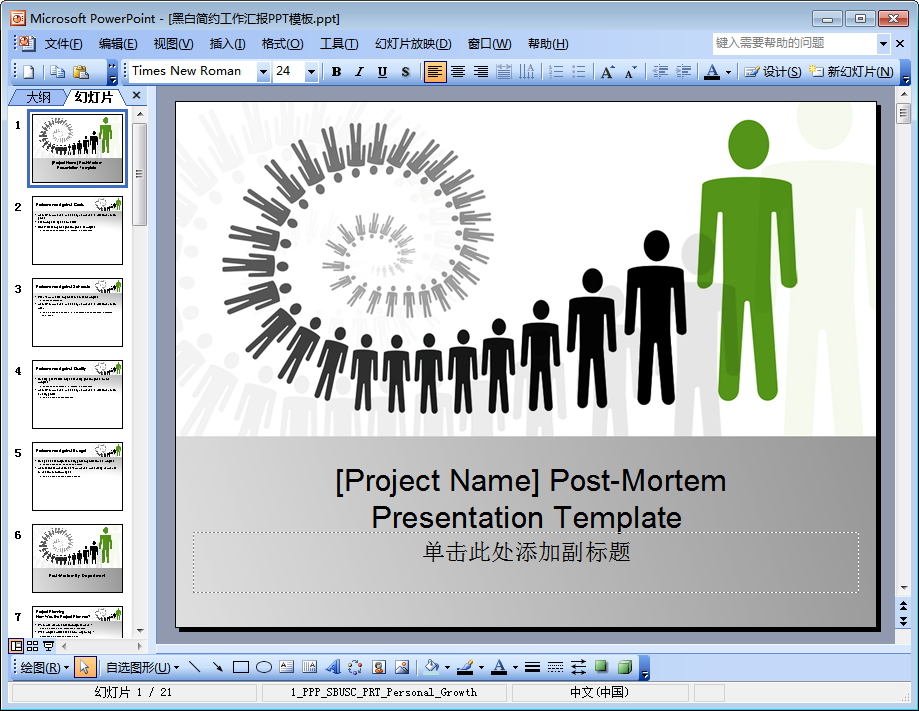Click the 设计(S) design button

click(772, 72)
